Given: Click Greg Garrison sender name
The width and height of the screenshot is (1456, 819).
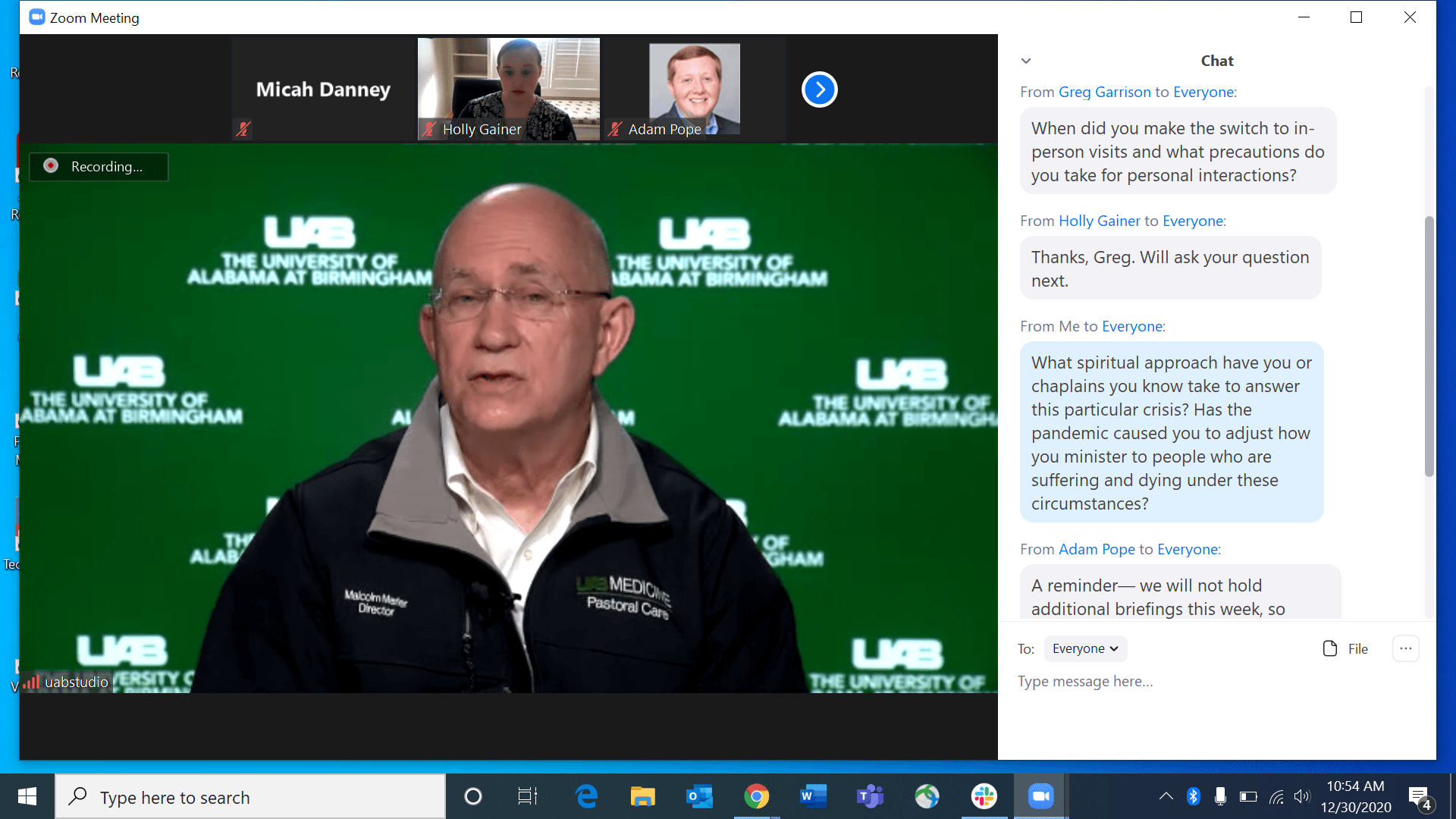Looking at the screenshot, I should click(x=1104, y=92).
